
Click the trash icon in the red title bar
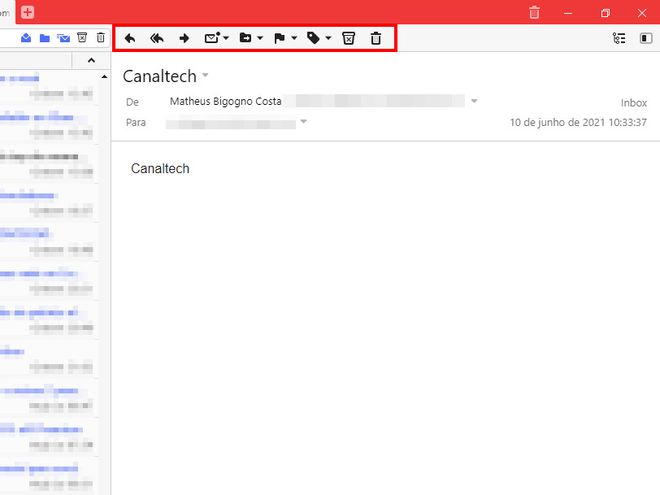point(534,12)
